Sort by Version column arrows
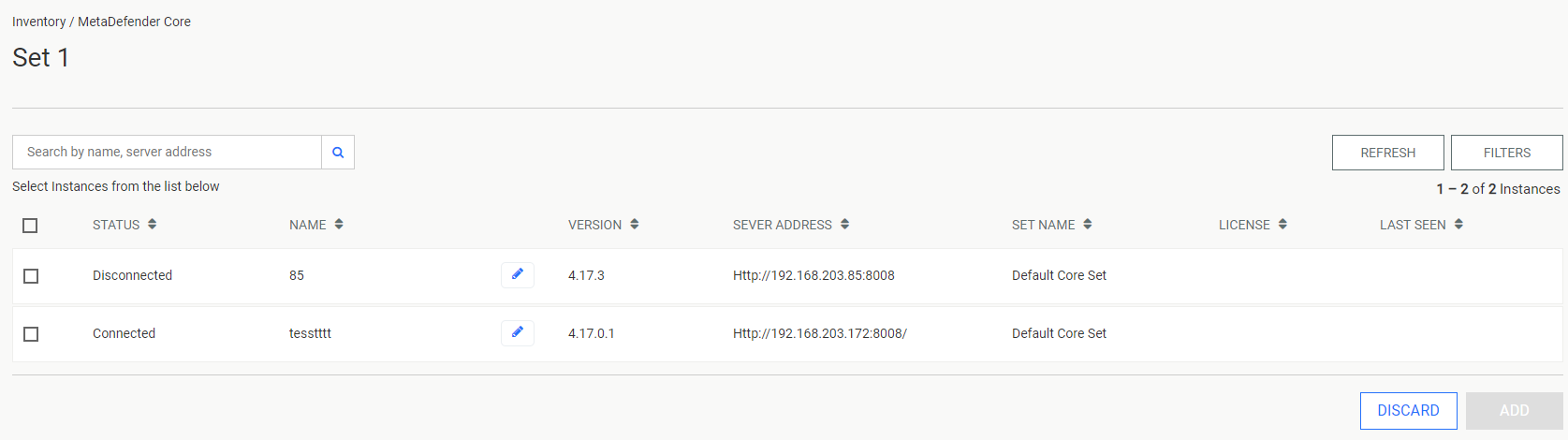1568x440 pixels. pyautogui.click(x=635, y=225)
